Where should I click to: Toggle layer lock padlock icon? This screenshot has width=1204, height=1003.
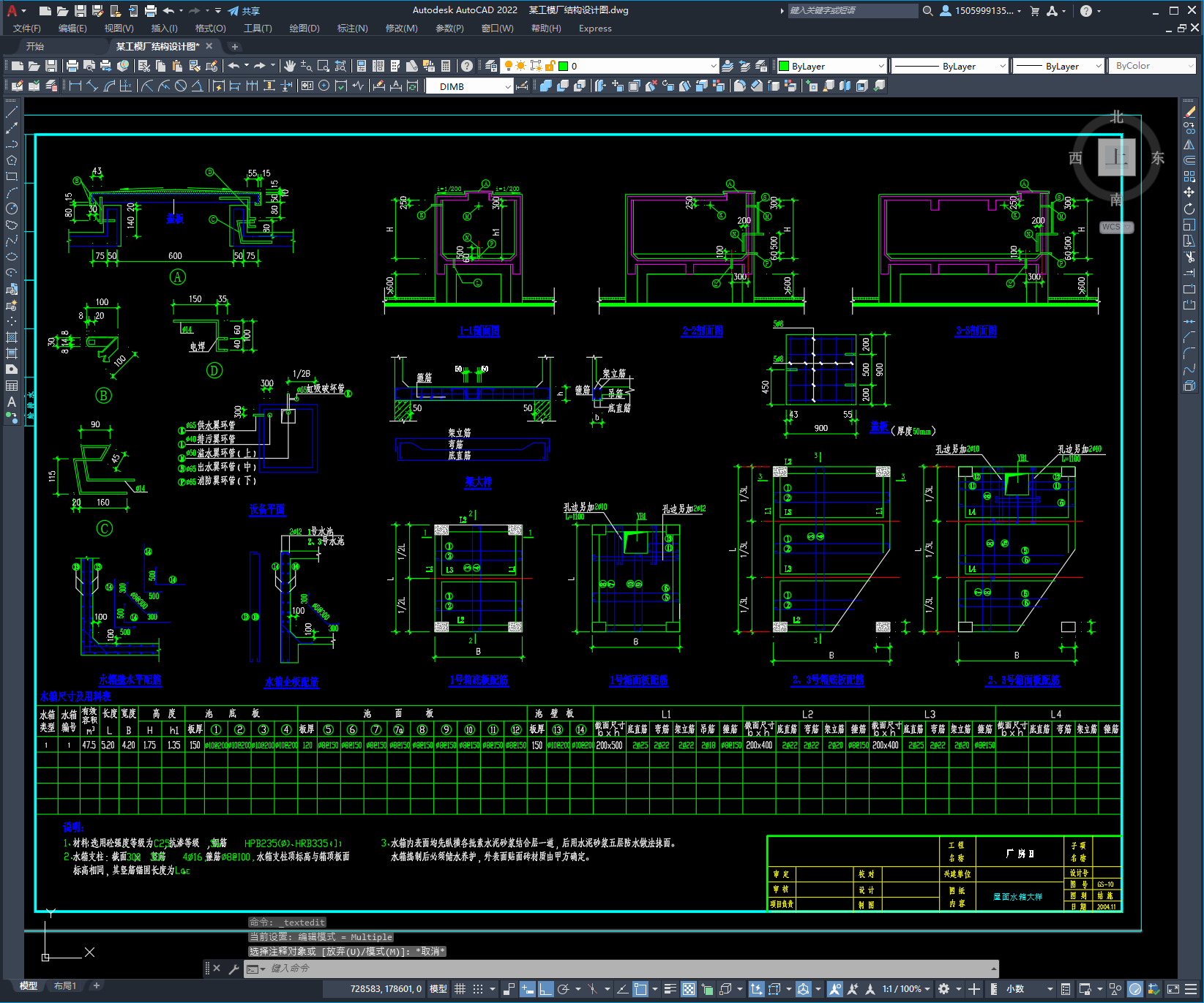point(550,66)
